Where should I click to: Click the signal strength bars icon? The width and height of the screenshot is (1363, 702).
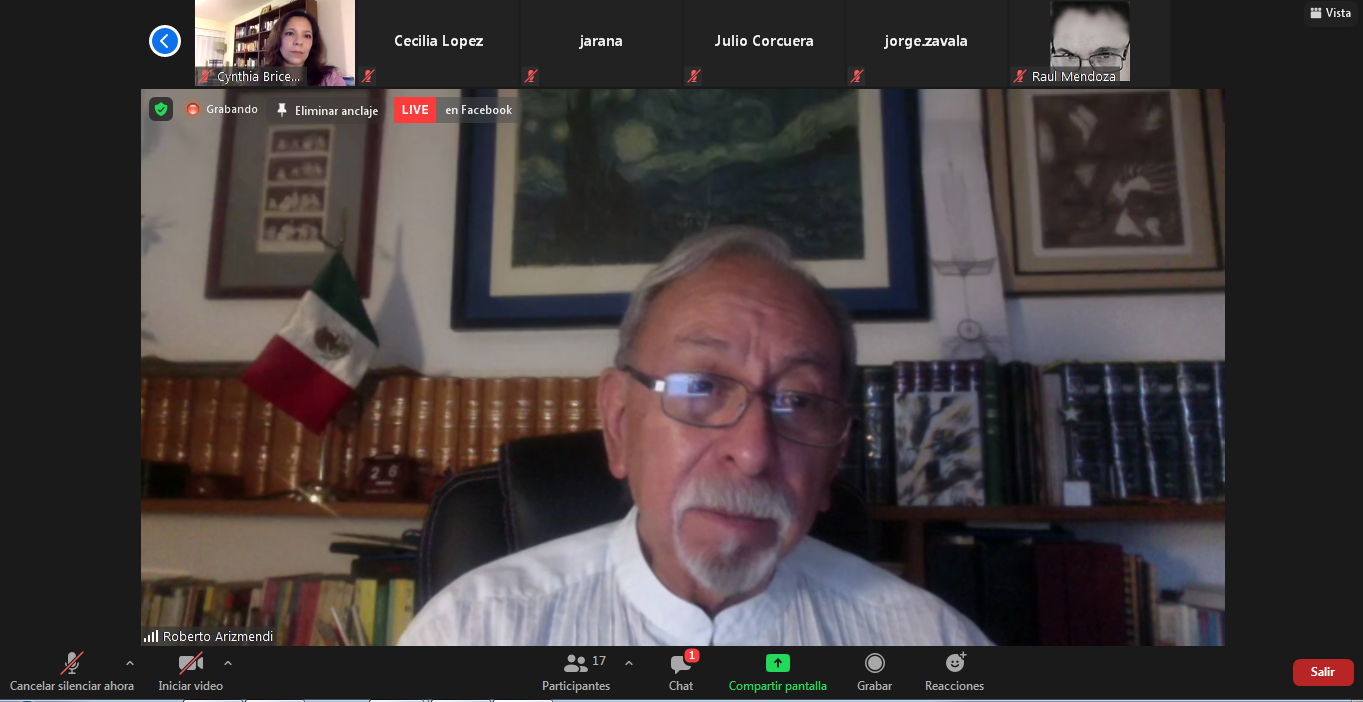click(151, 636)
